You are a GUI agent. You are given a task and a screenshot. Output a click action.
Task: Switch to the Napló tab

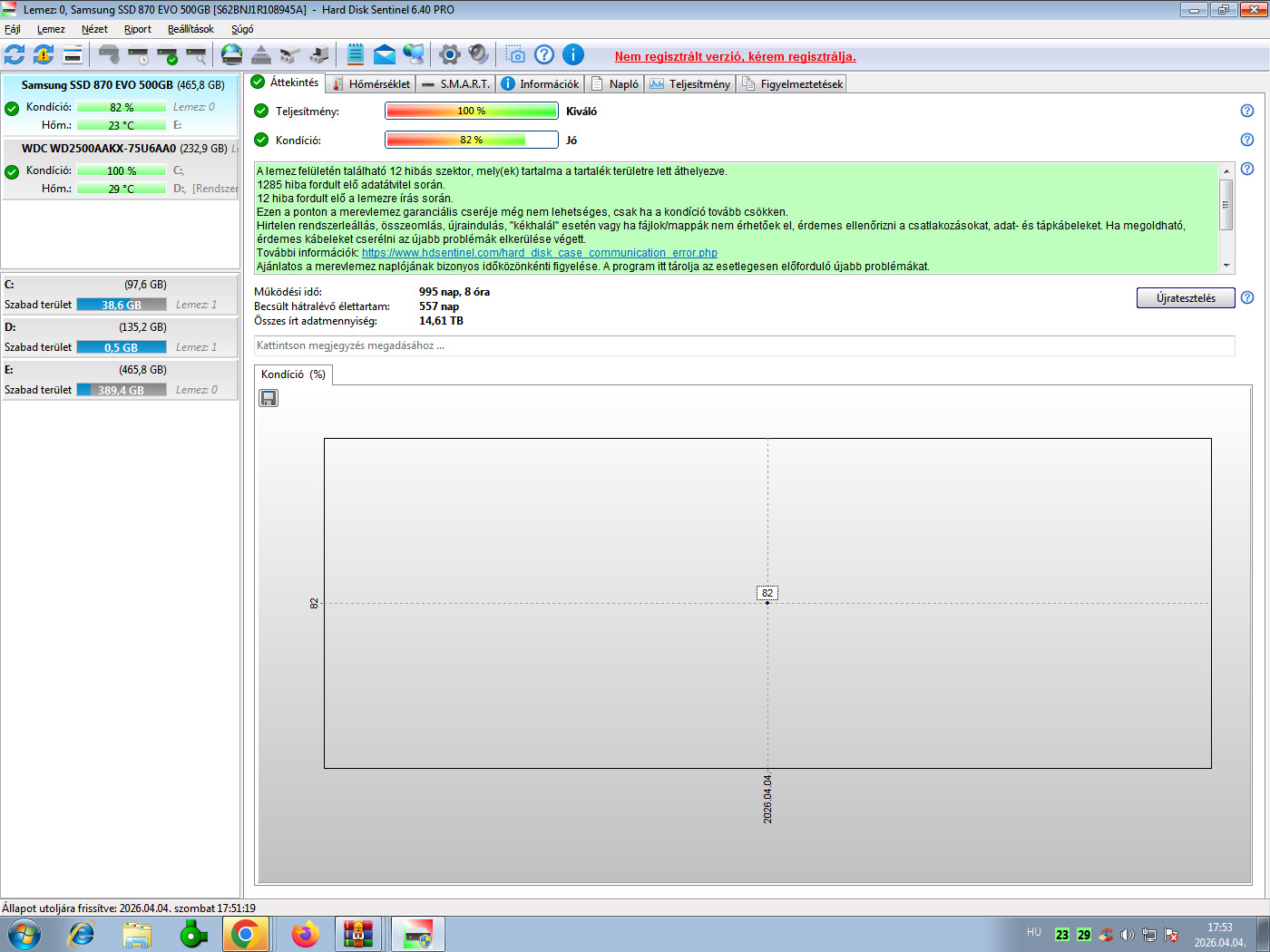click(615, 83)
